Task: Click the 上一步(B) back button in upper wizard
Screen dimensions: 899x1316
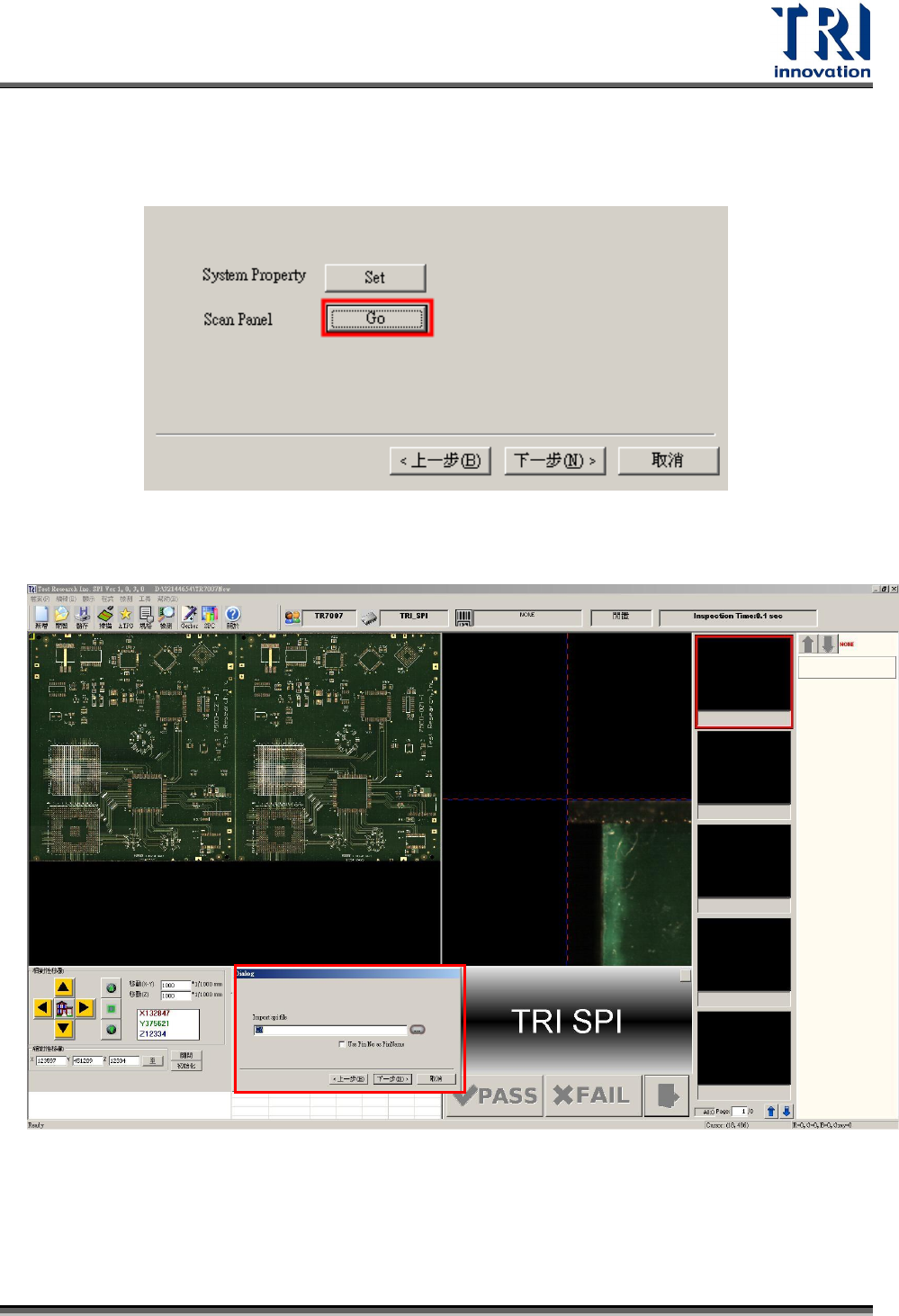Action: tap(440, 461)
